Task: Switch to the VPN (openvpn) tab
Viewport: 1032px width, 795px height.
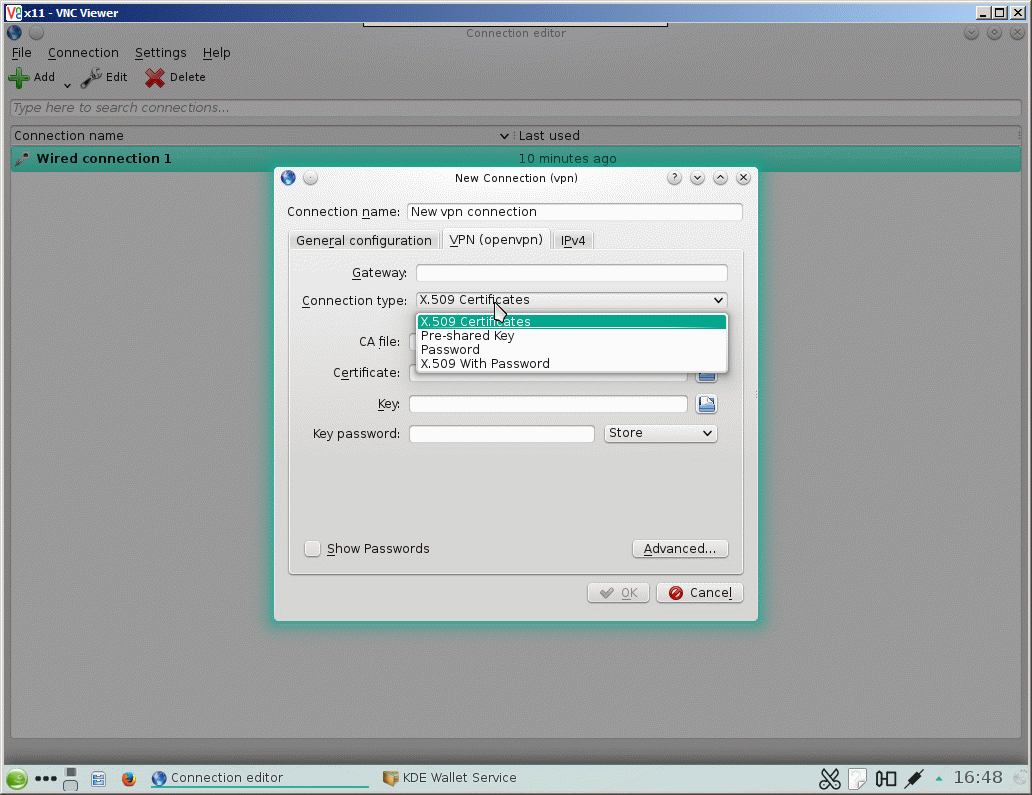Action: (496, 240)
